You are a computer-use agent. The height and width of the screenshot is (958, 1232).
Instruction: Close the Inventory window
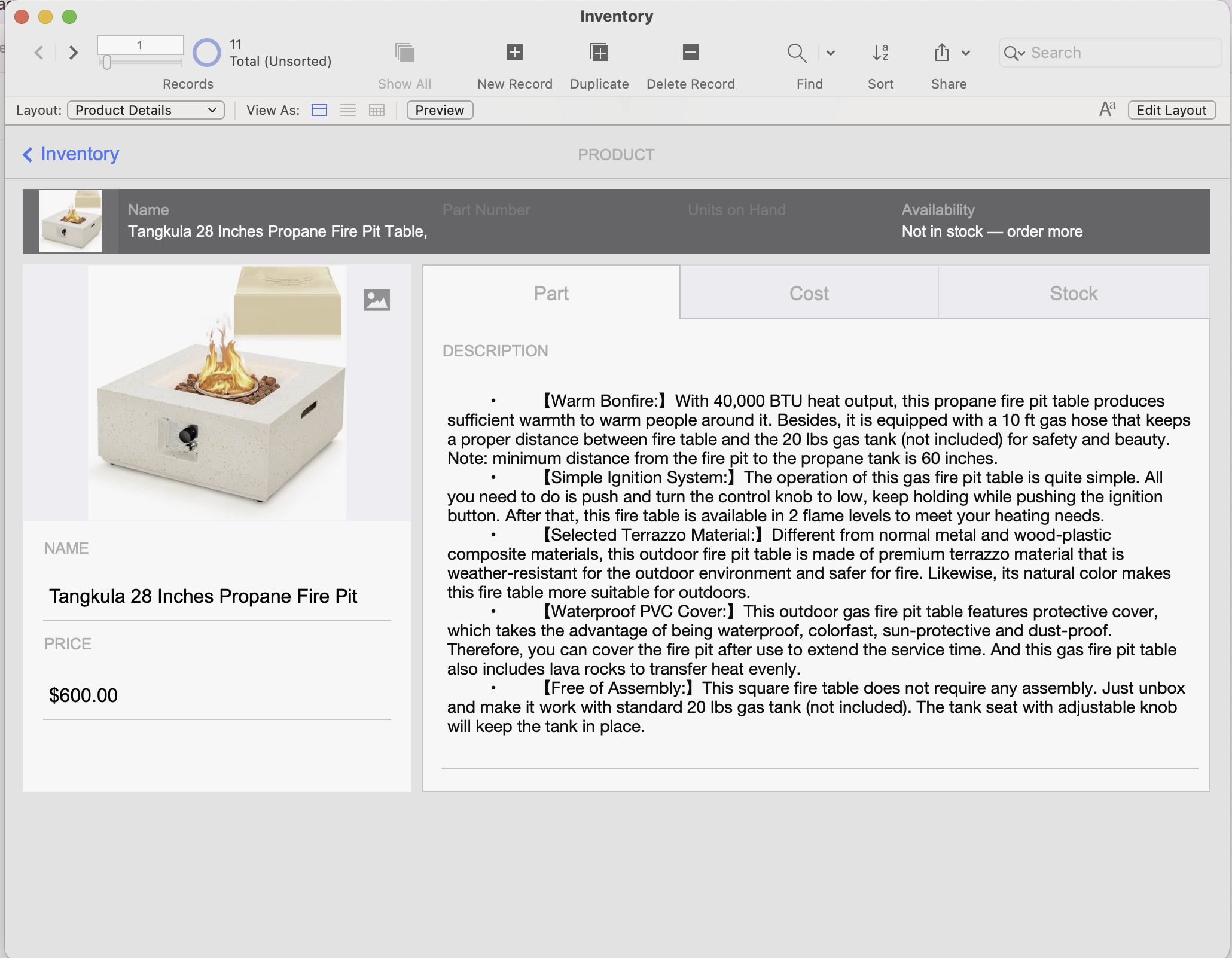coord(22,16)
